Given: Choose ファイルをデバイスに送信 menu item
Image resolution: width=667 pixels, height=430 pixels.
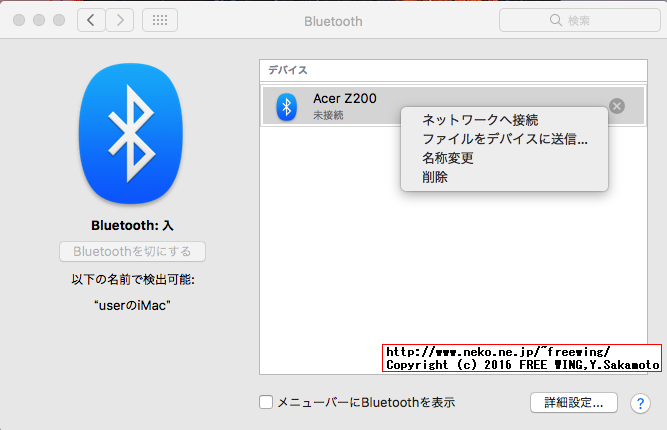Looking at the screenshot, I should pyautogui.click(x=504, y=139).
